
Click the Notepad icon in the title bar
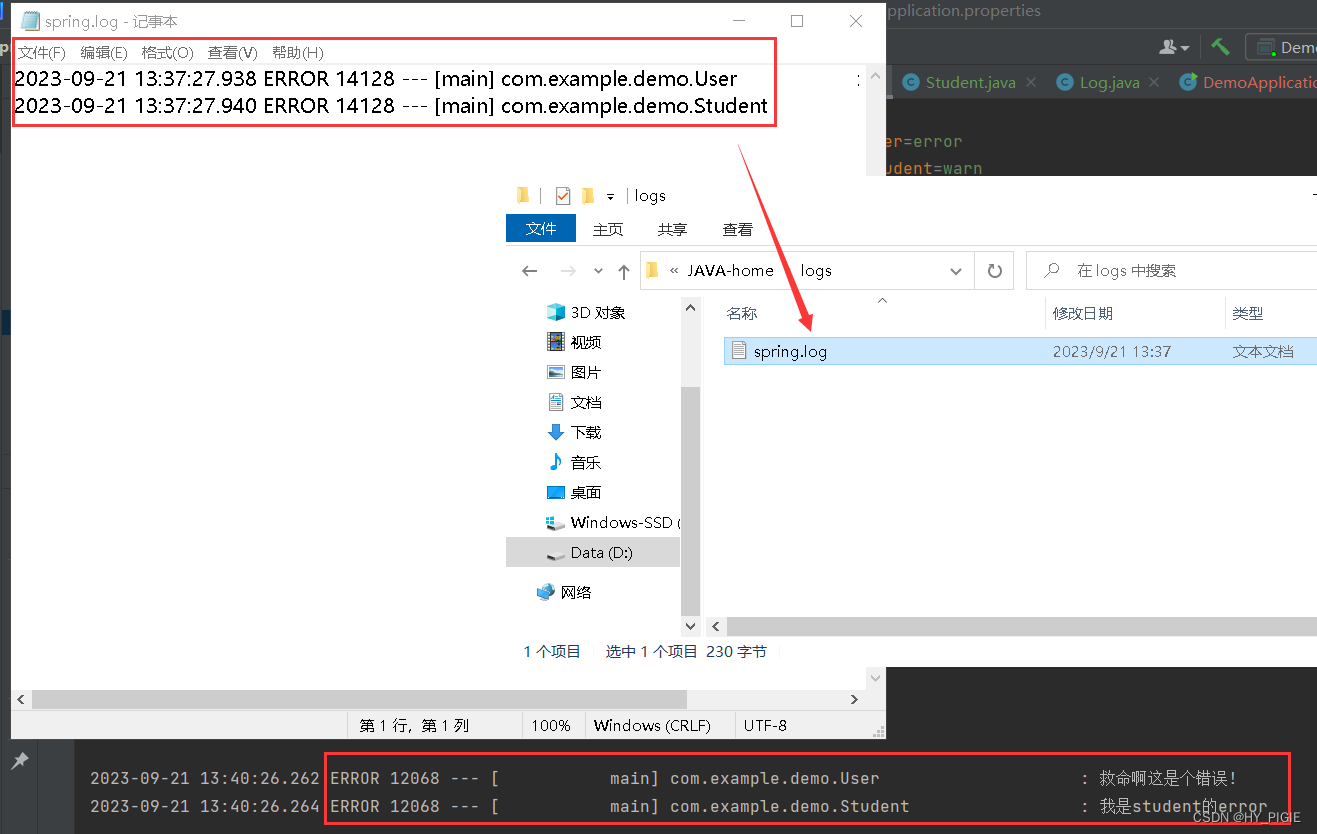29,20
